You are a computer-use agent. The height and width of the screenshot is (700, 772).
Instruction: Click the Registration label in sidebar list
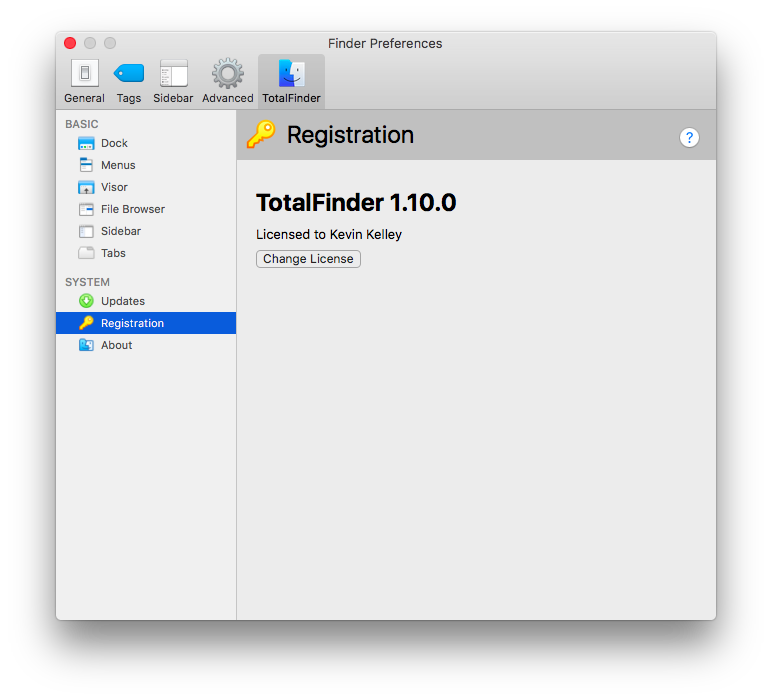132,323
